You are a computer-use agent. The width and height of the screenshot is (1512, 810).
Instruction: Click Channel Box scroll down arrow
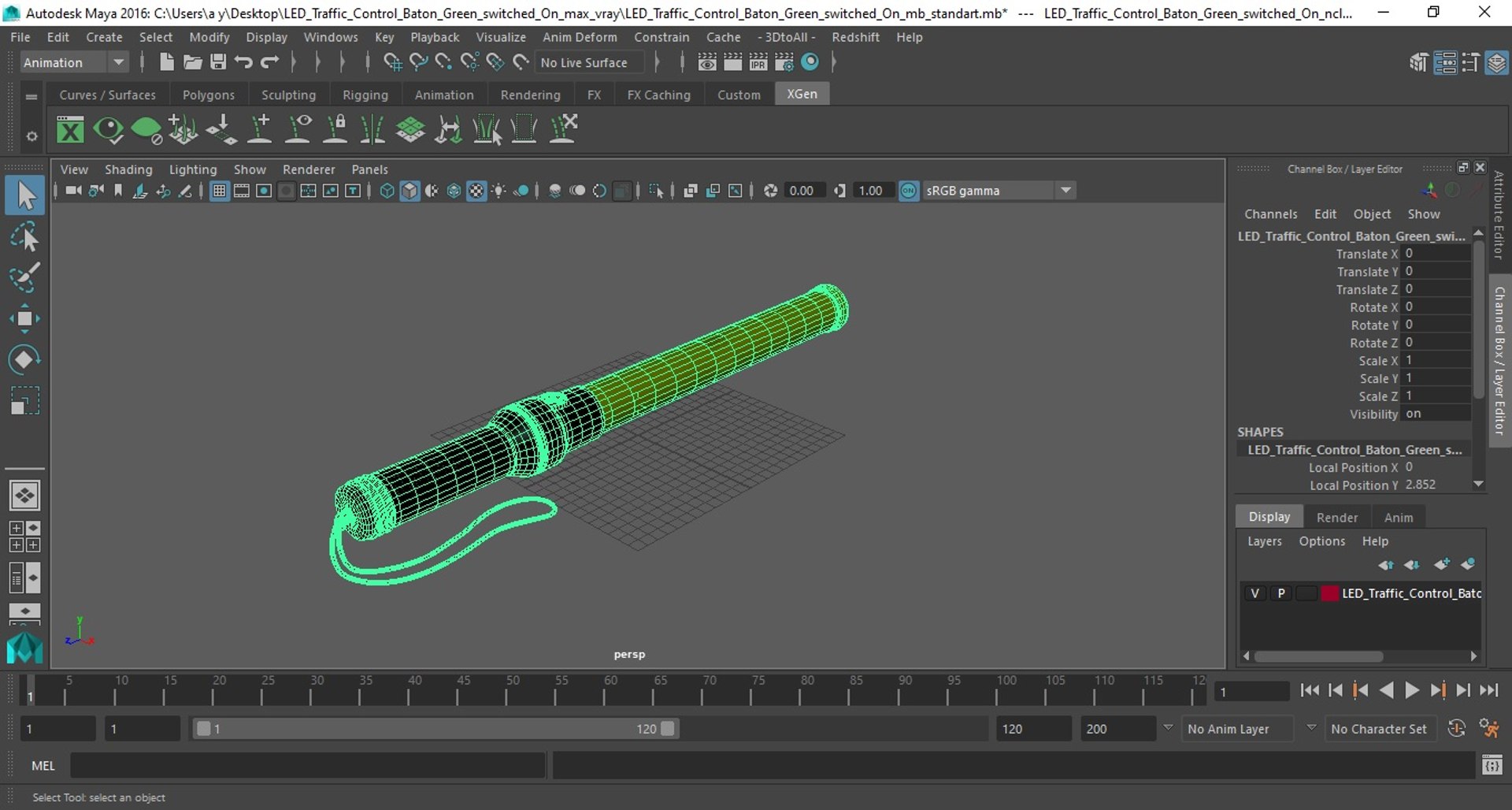(x=1478, y=484)
